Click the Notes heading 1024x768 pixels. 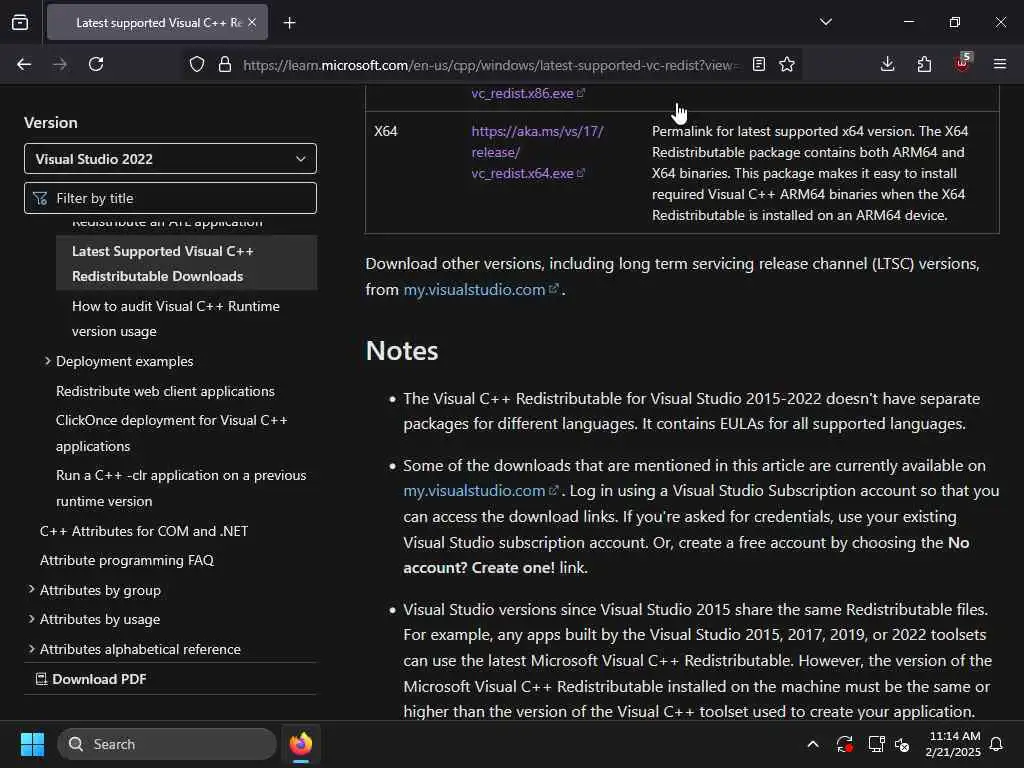(402, 351)
